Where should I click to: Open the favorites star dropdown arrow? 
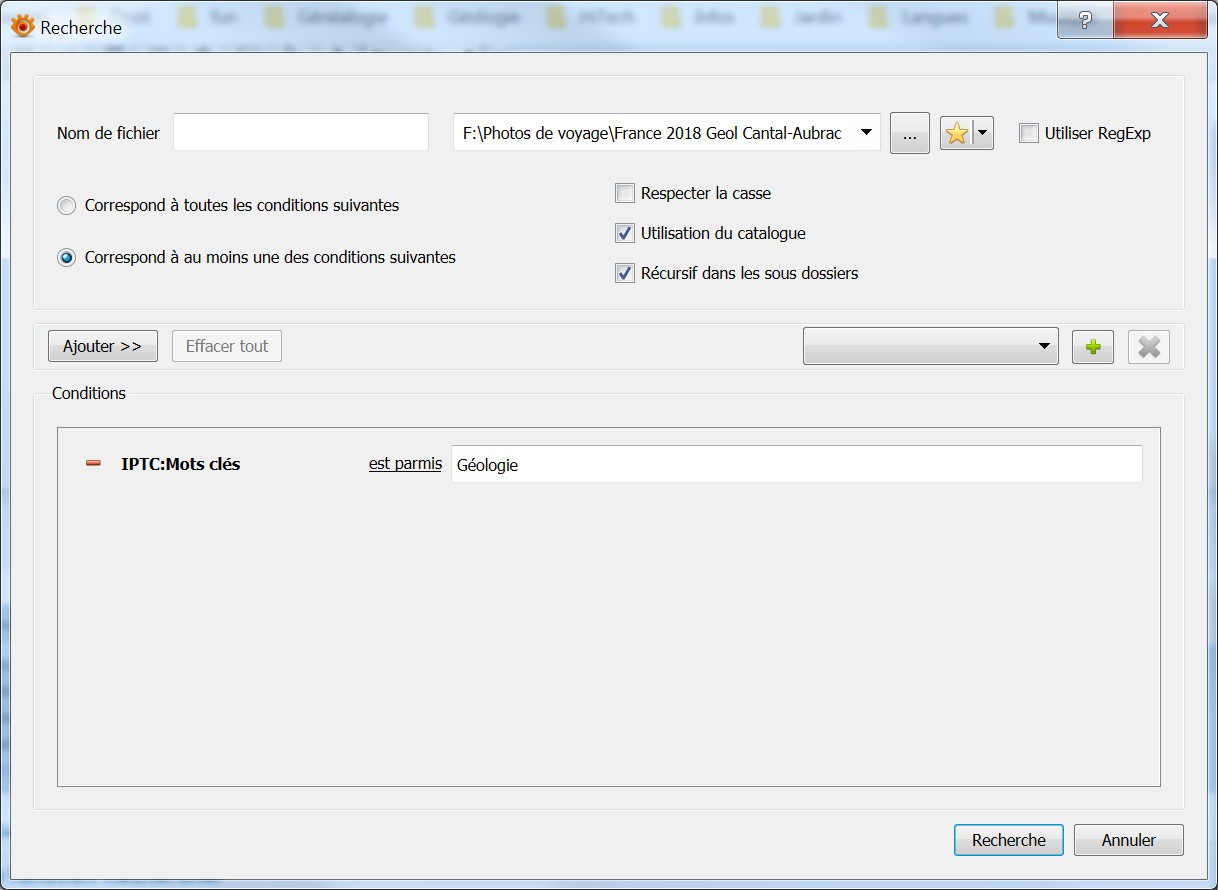(983, 133)
